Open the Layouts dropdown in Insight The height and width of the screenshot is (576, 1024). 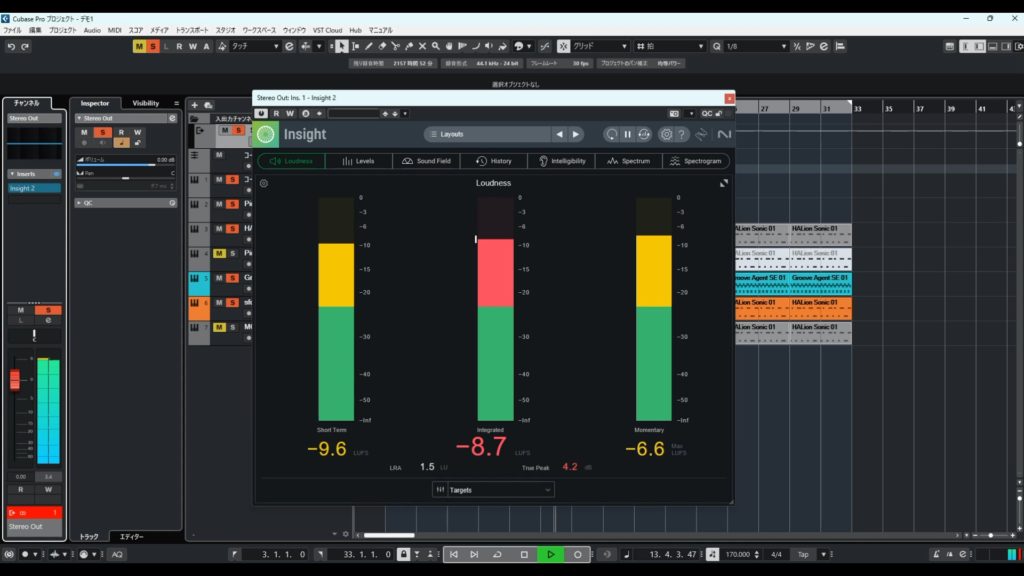(487, 134)
